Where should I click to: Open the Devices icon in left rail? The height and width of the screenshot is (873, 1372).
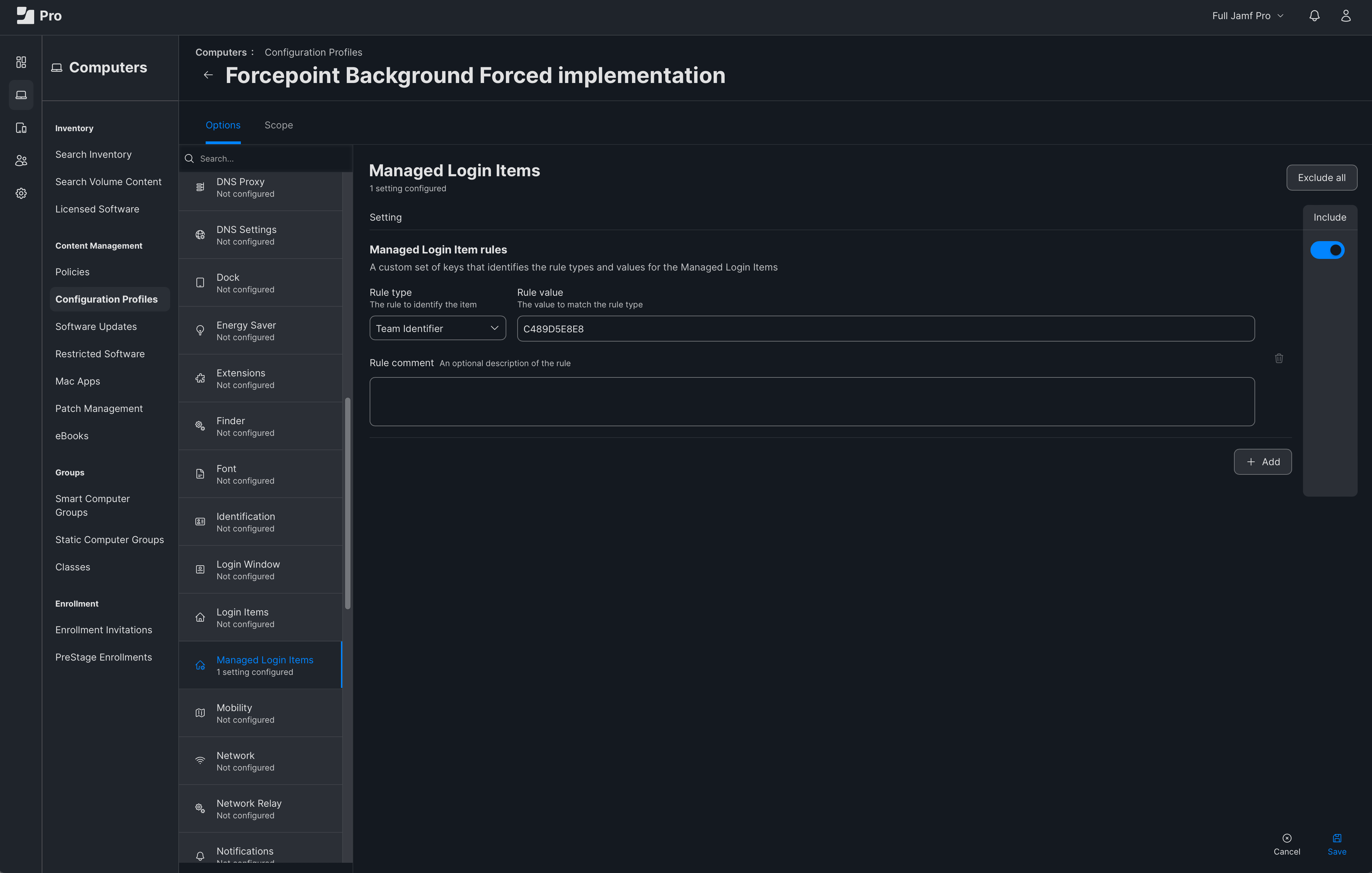click(x=21, y=127)
